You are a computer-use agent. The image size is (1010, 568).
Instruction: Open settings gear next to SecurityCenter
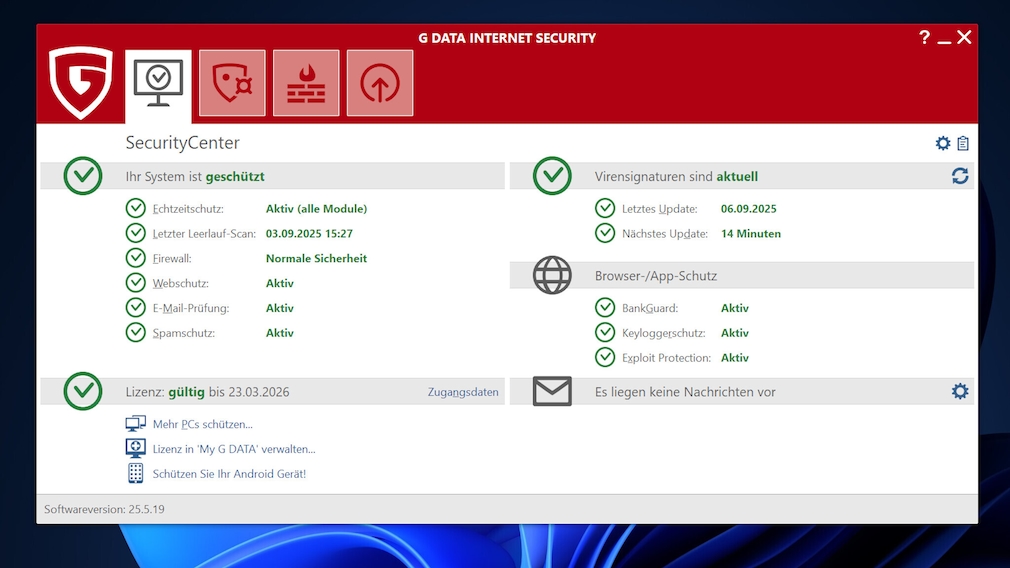(942, 143)
